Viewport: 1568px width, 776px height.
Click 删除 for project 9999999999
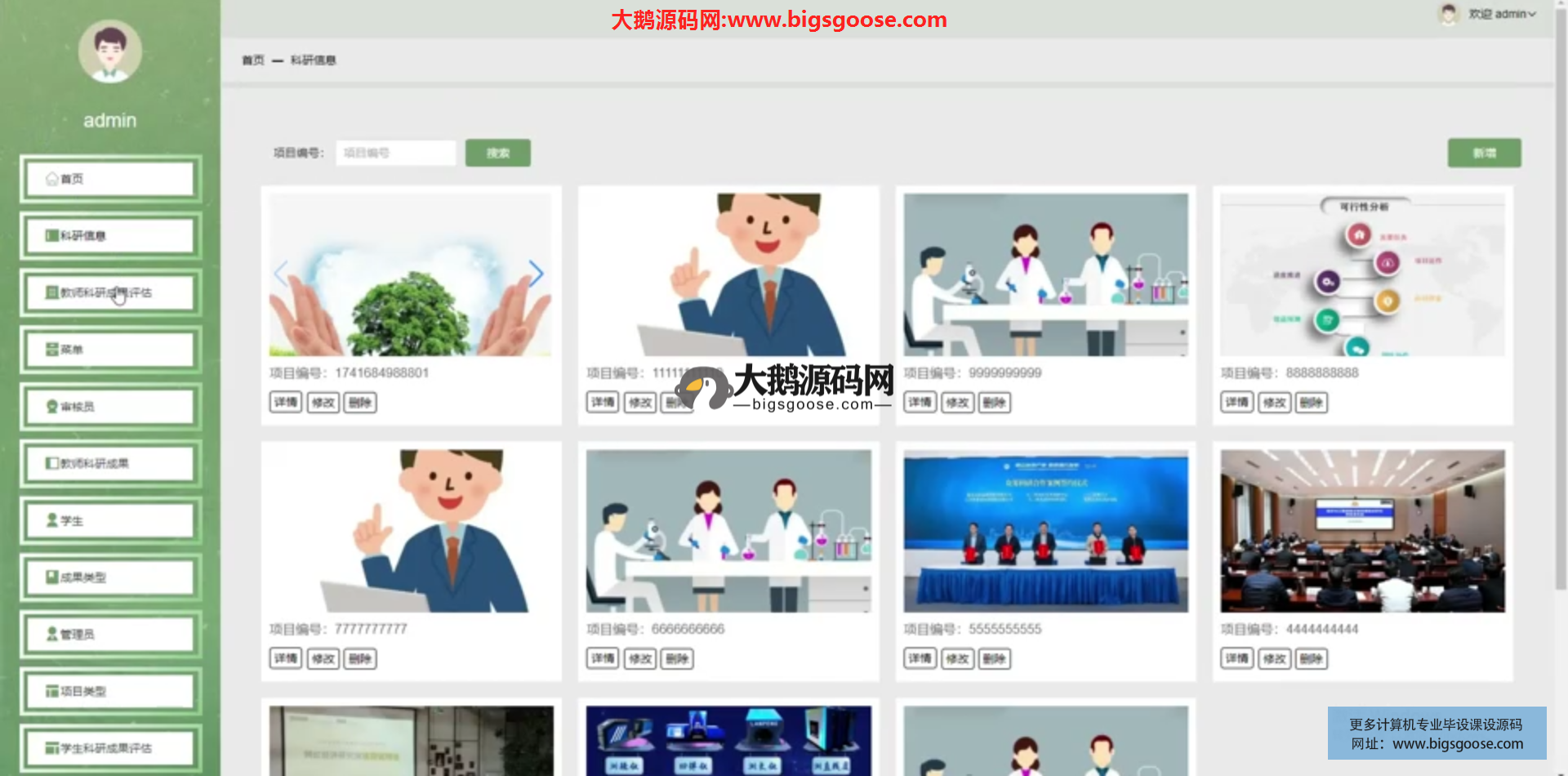click(994, 403)
